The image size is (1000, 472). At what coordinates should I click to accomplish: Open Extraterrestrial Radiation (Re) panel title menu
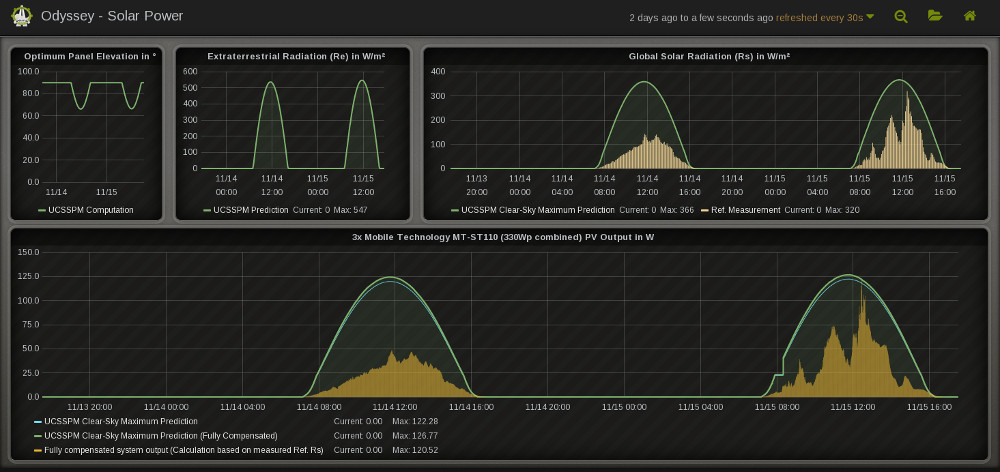coord(296,56)
